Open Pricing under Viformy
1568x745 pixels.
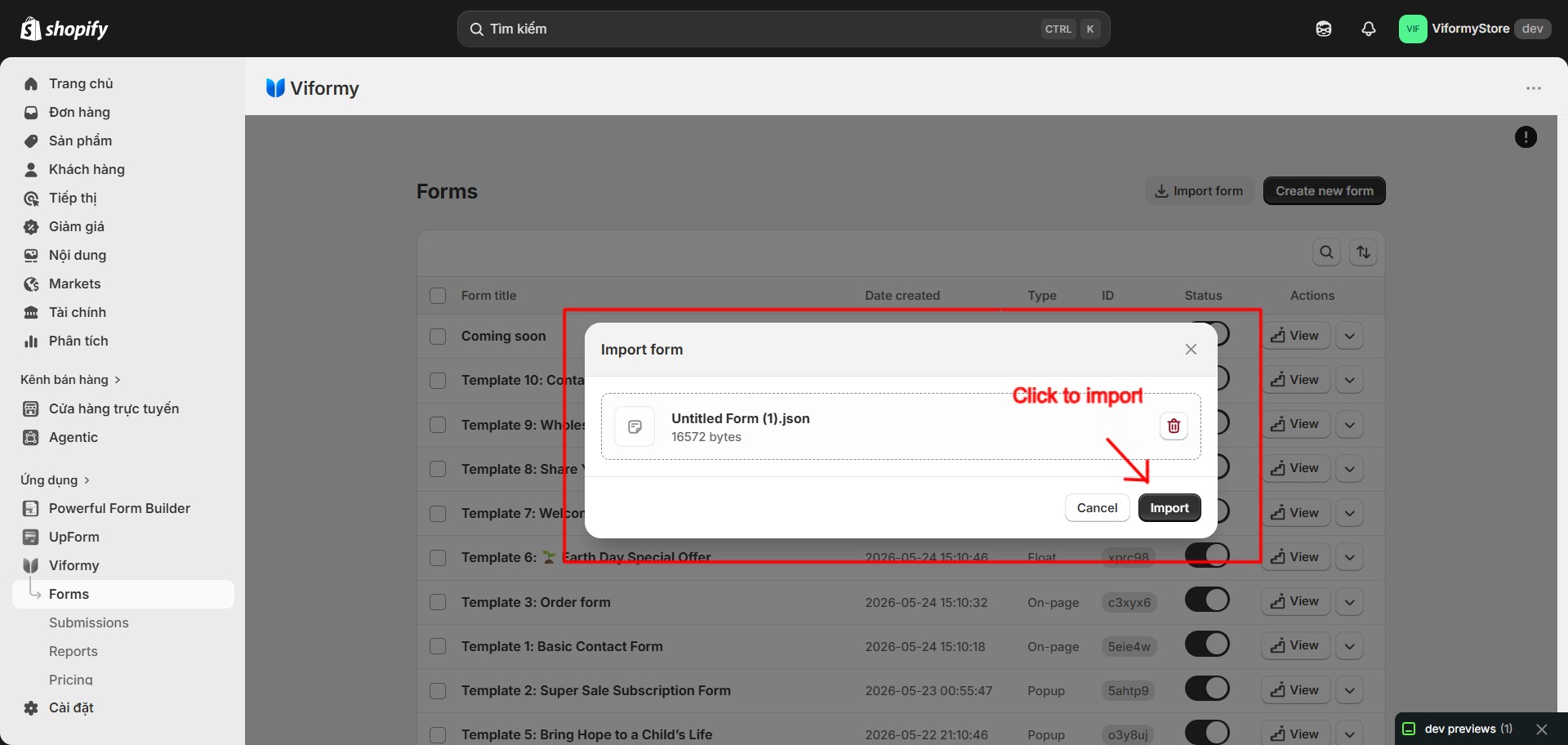click(122, 679)
